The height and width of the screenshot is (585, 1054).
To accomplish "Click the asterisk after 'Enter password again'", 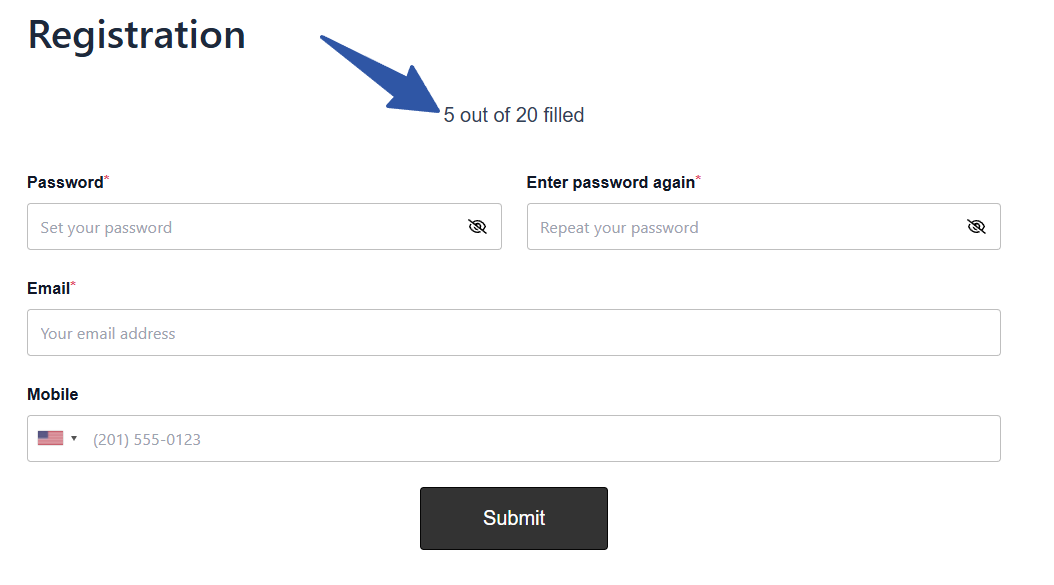I will (x=698, y=180).
